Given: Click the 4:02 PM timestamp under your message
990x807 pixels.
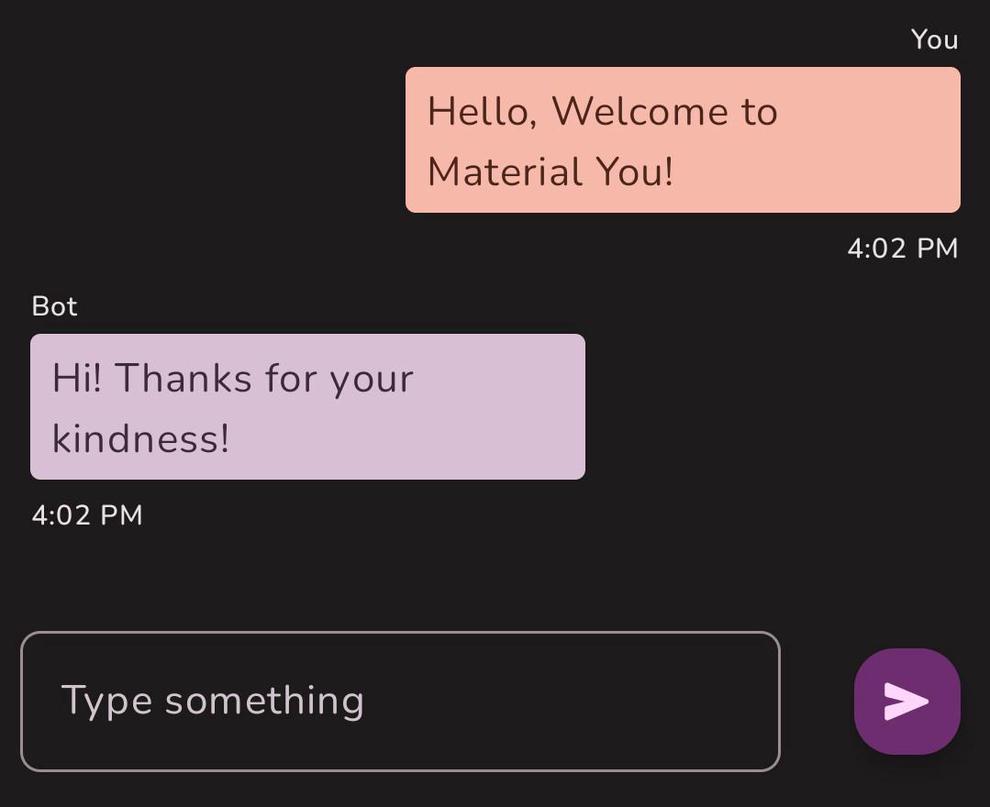Looking at the screenshot, I should coord(903,248).
